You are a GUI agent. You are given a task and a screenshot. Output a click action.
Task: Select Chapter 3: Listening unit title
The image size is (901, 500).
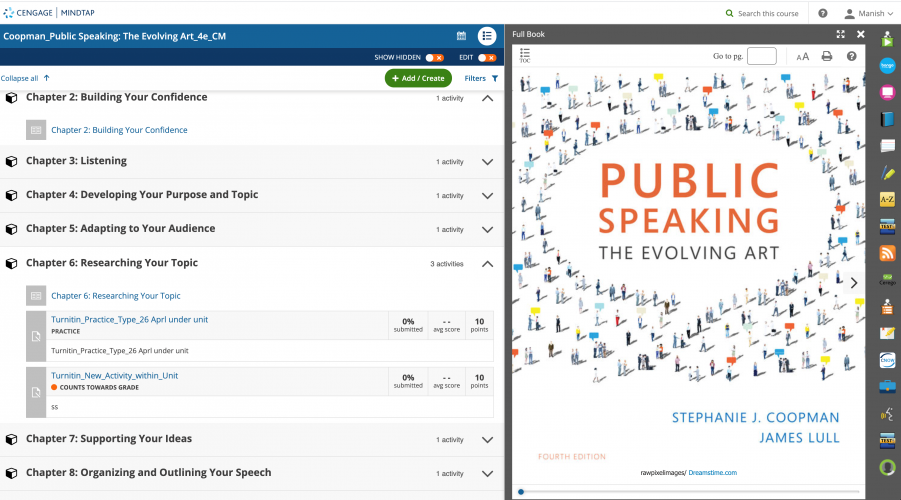76,161
